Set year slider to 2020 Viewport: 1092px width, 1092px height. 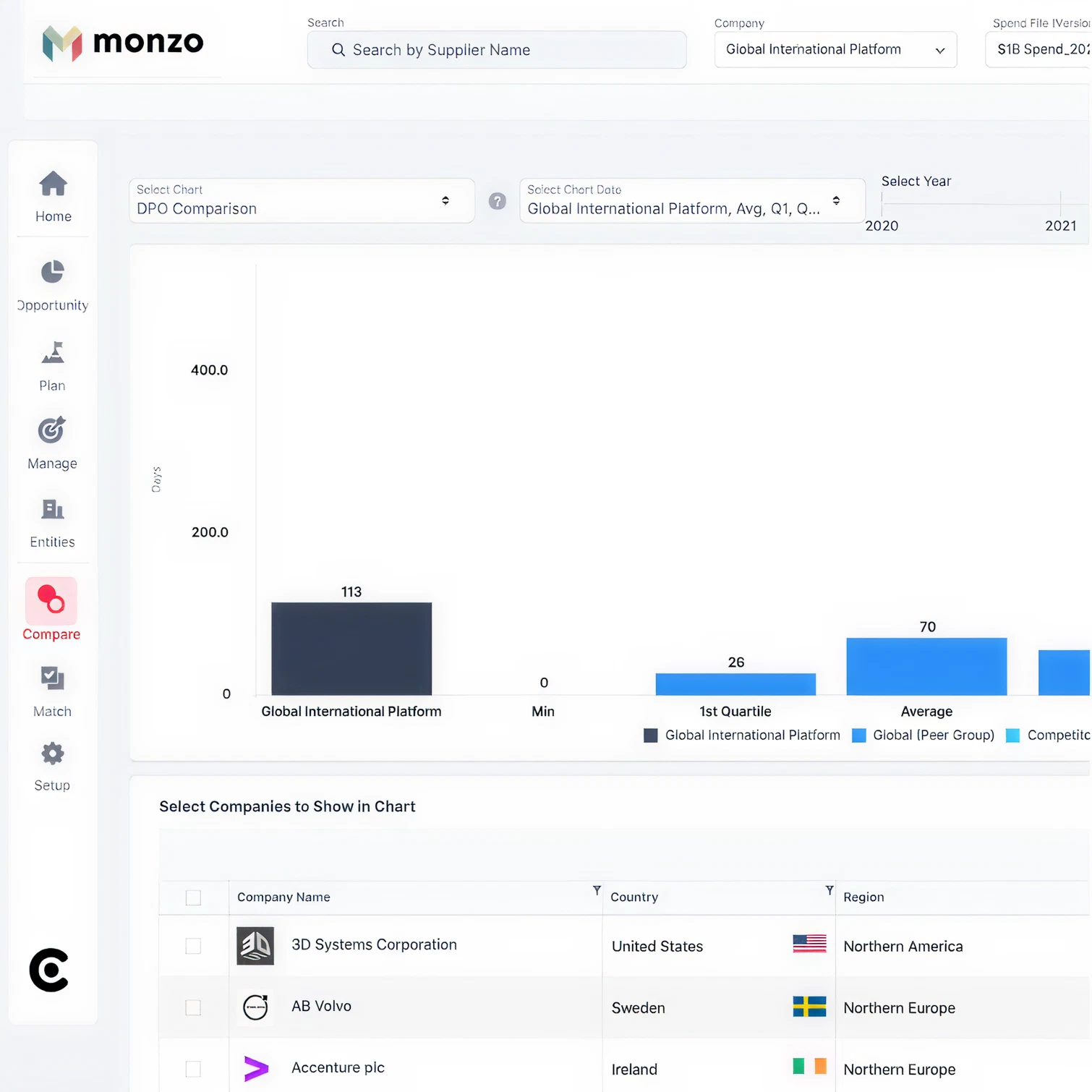point(882,203)
